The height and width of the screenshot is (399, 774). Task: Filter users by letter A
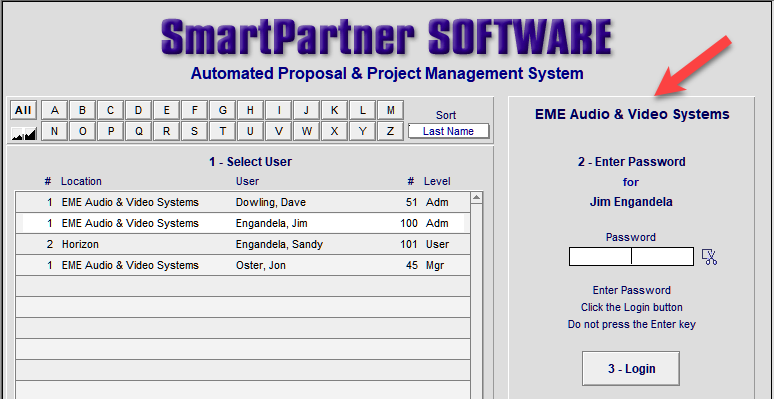pyautogui.click(x=54, y=110)
